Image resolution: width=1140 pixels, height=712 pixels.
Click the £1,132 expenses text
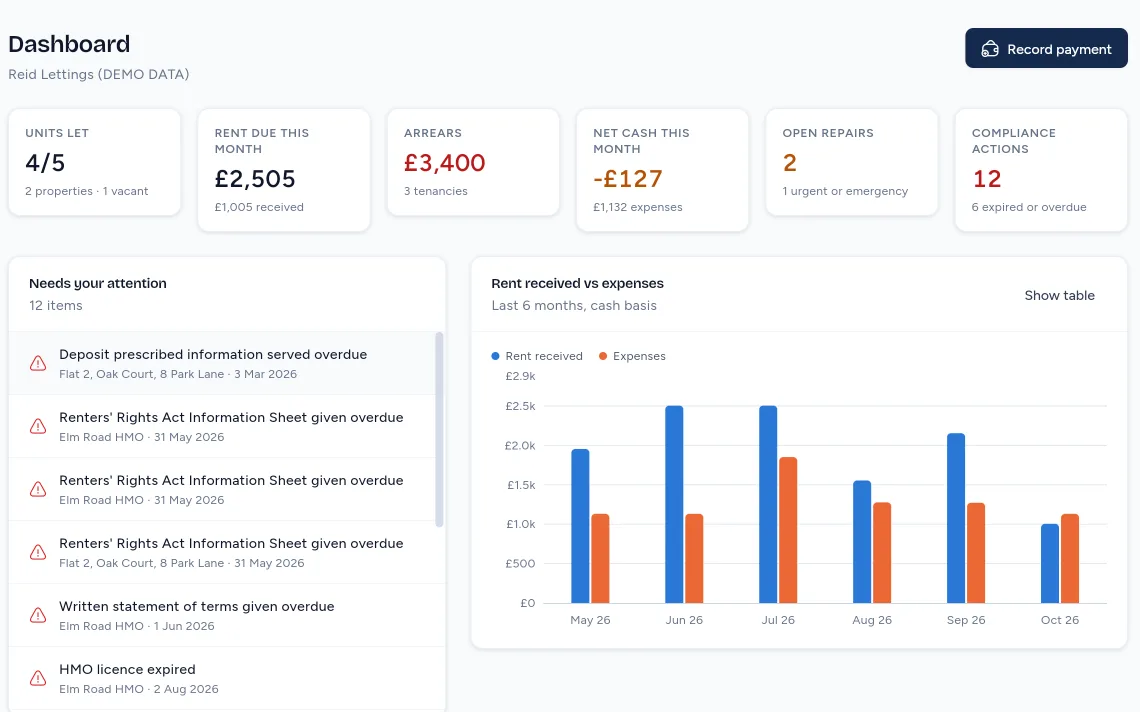tap(638, 207)
